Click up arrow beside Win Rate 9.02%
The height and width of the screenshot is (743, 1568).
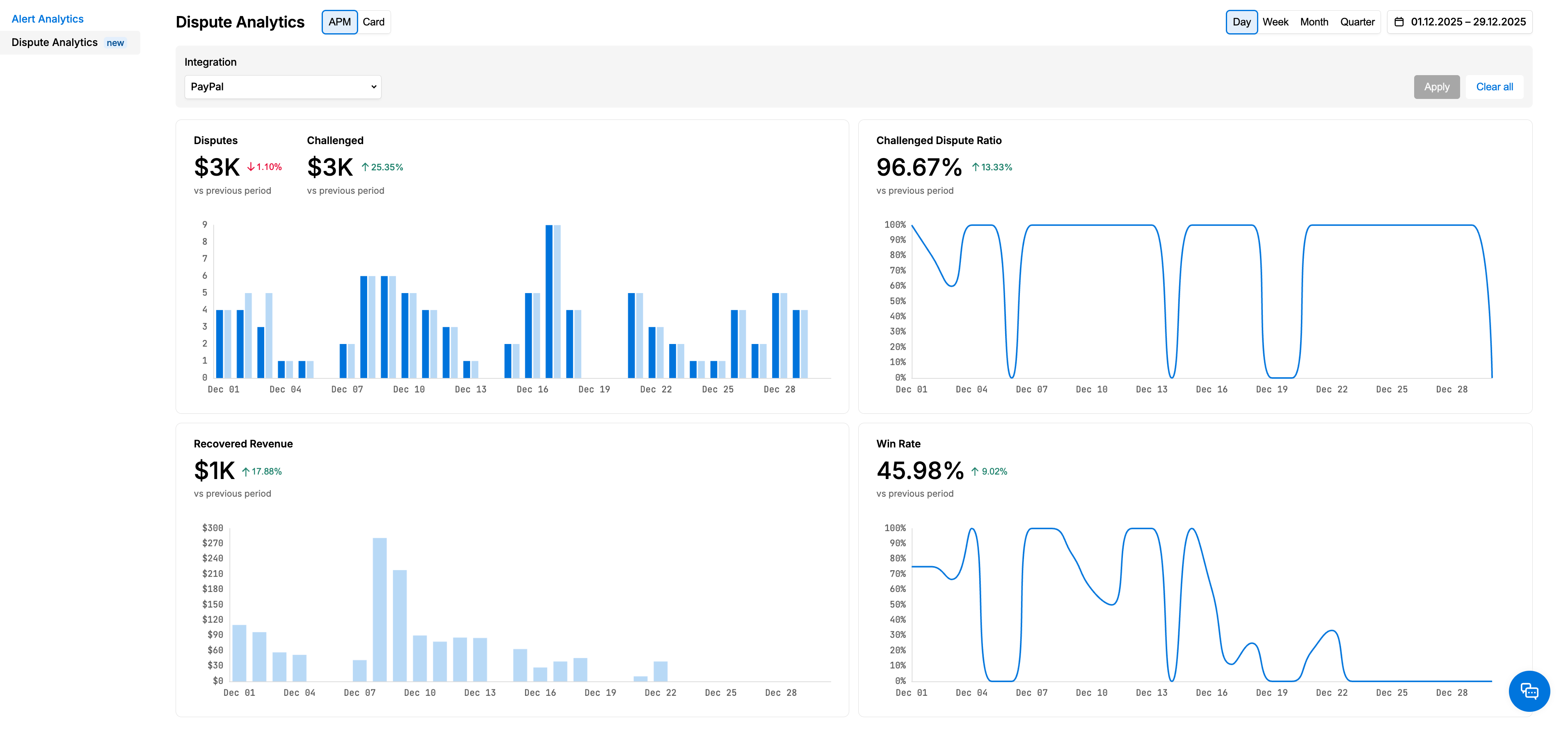[974, 471]
